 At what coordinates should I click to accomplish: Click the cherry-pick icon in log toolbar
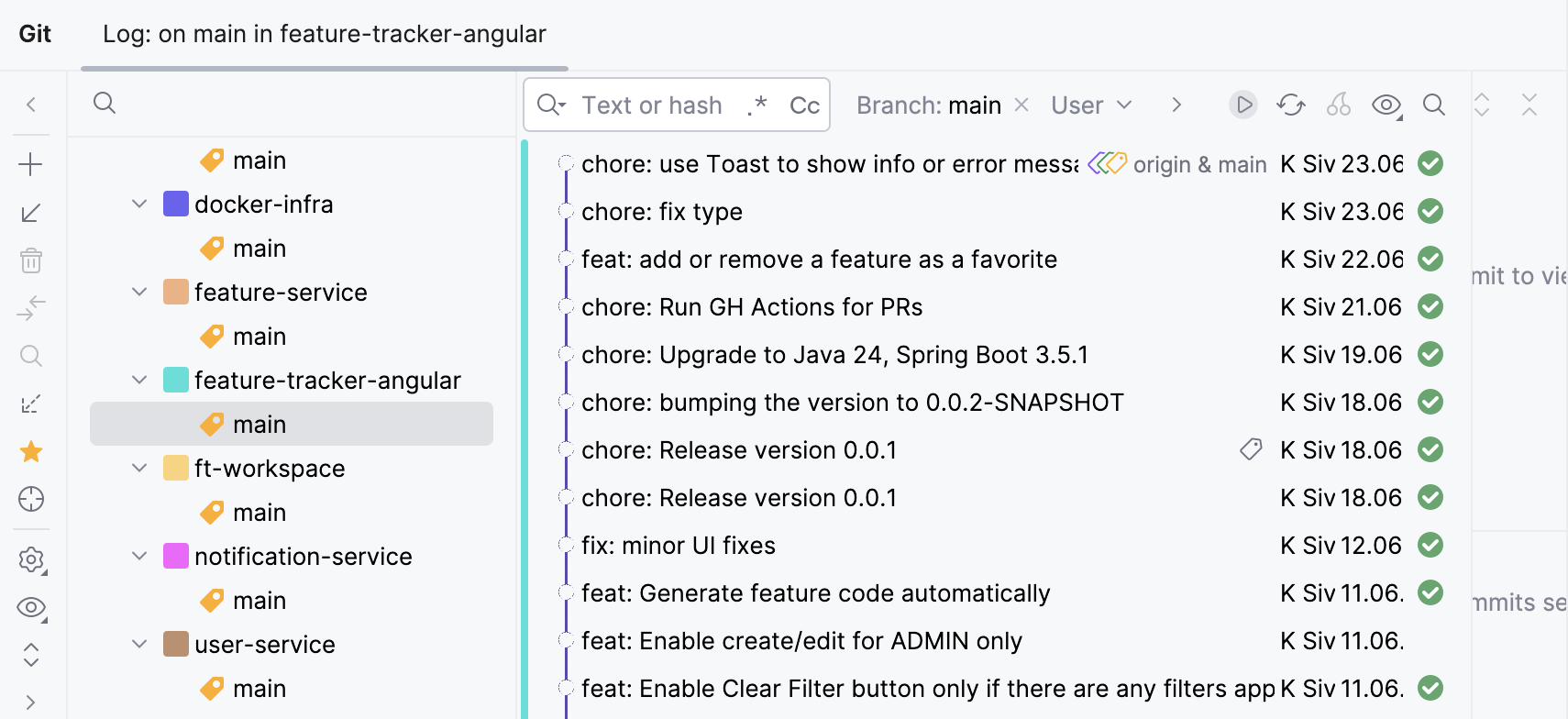click(1339, 105)
